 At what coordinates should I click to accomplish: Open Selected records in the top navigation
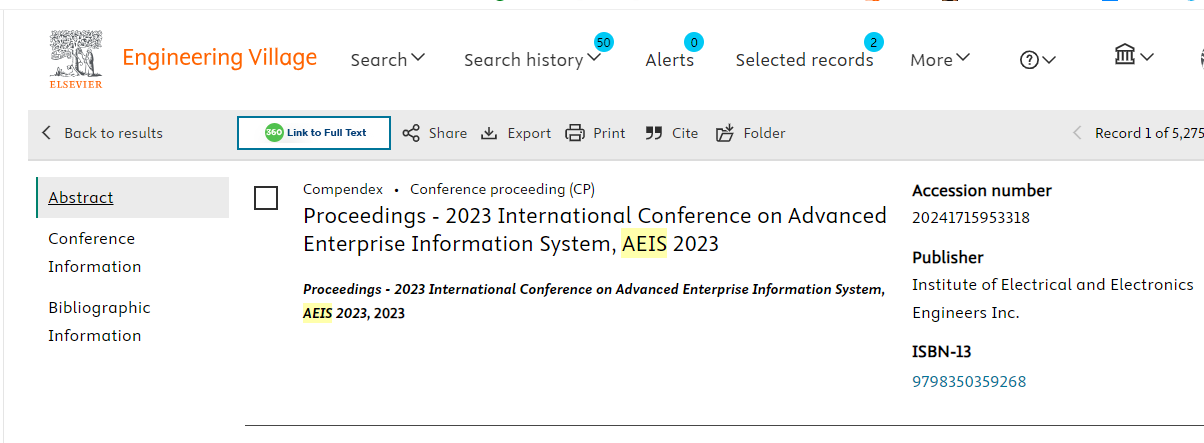(805, 60)
